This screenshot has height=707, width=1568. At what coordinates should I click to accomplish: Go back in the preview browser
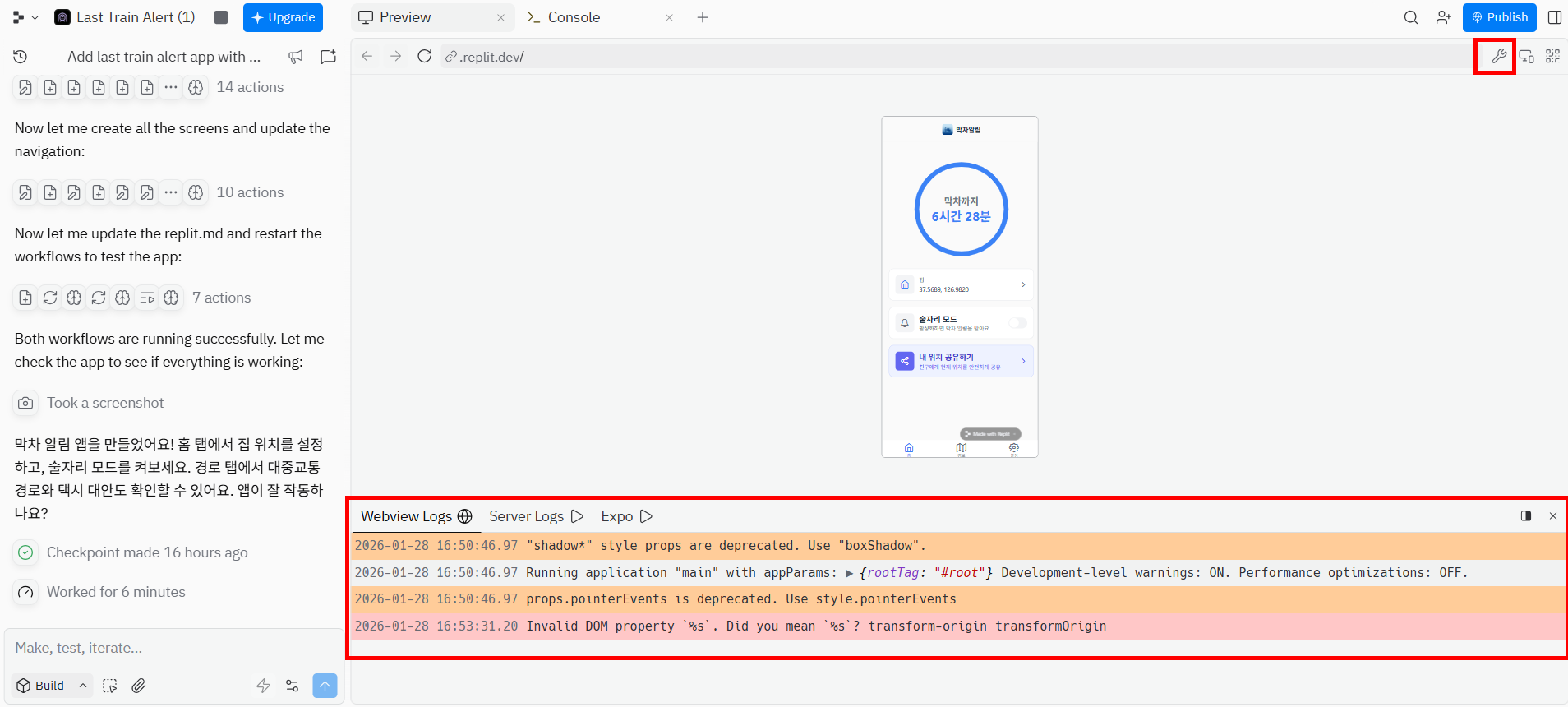[x=367, y=56]
